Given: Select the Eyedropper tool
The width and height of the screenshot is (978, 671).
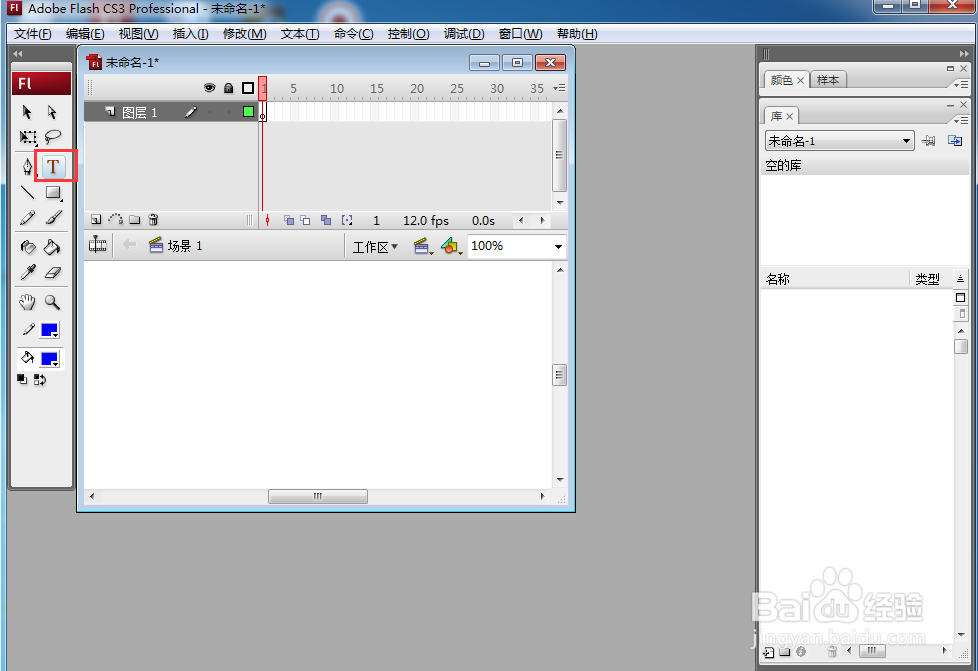Looking at the screenshot, I should click(27, 273).
